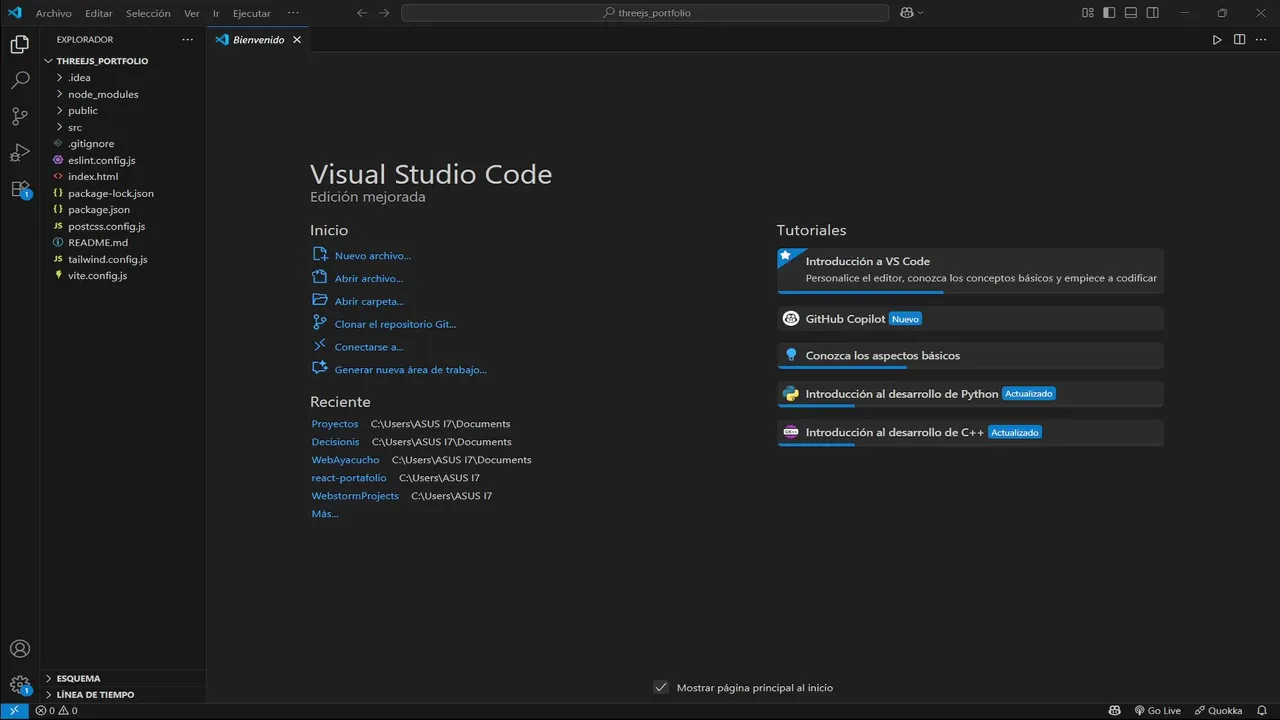The width and height of the screenshot is (1280, 720).
Task: Click Generar nueva área de trabajo
Action: (x=411, y=370)
